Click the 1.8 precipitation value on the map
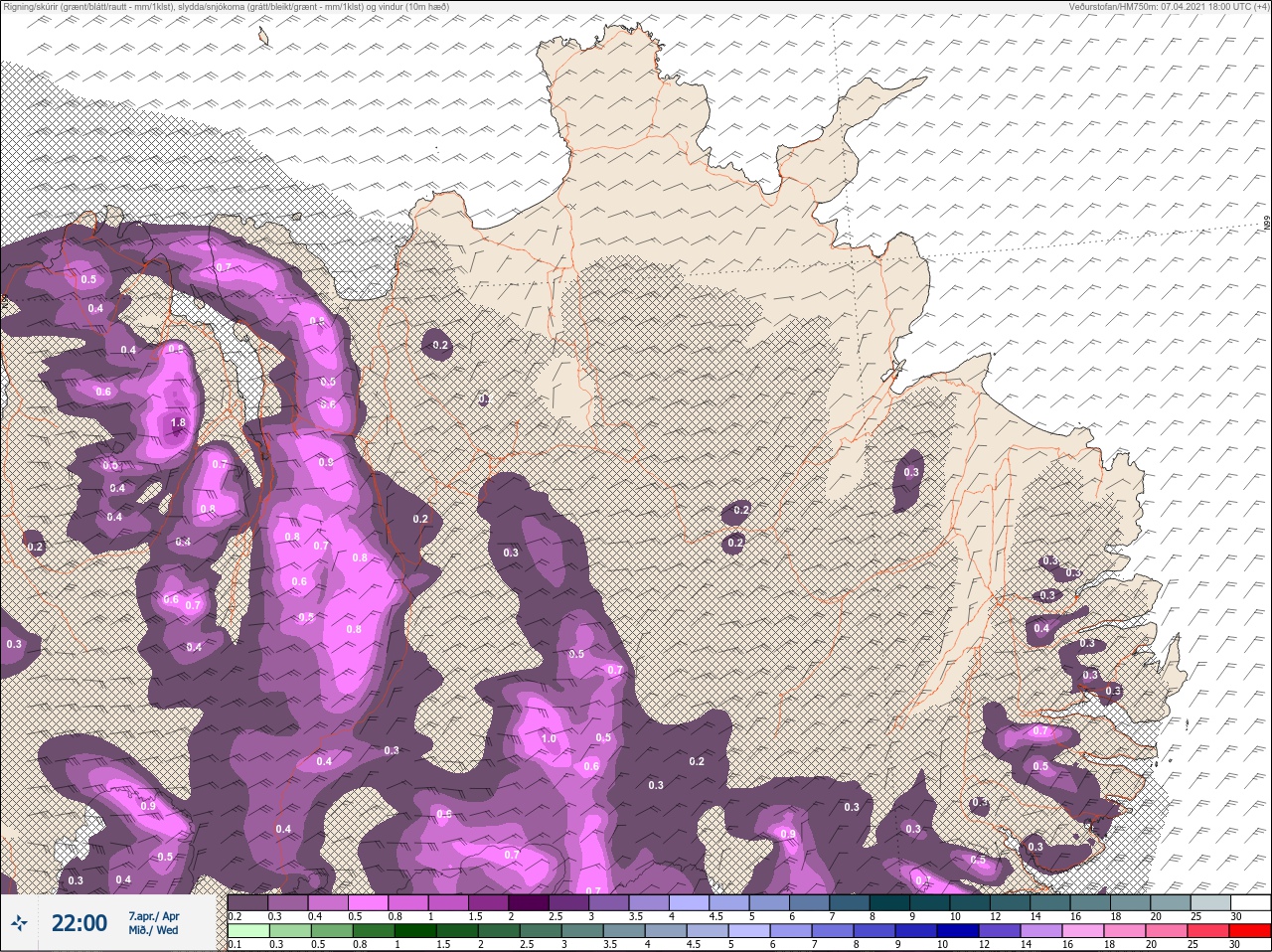 click(x=178, y=422)
